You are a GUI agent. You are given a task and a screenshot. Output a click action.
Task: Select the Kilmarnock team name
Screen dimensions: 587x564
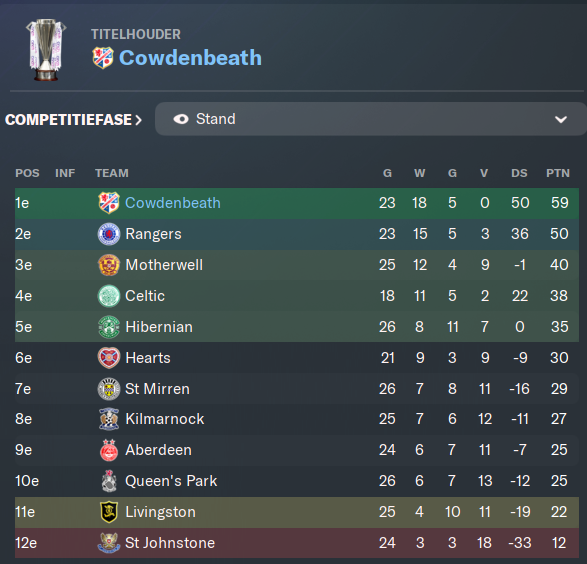(165, 419)
